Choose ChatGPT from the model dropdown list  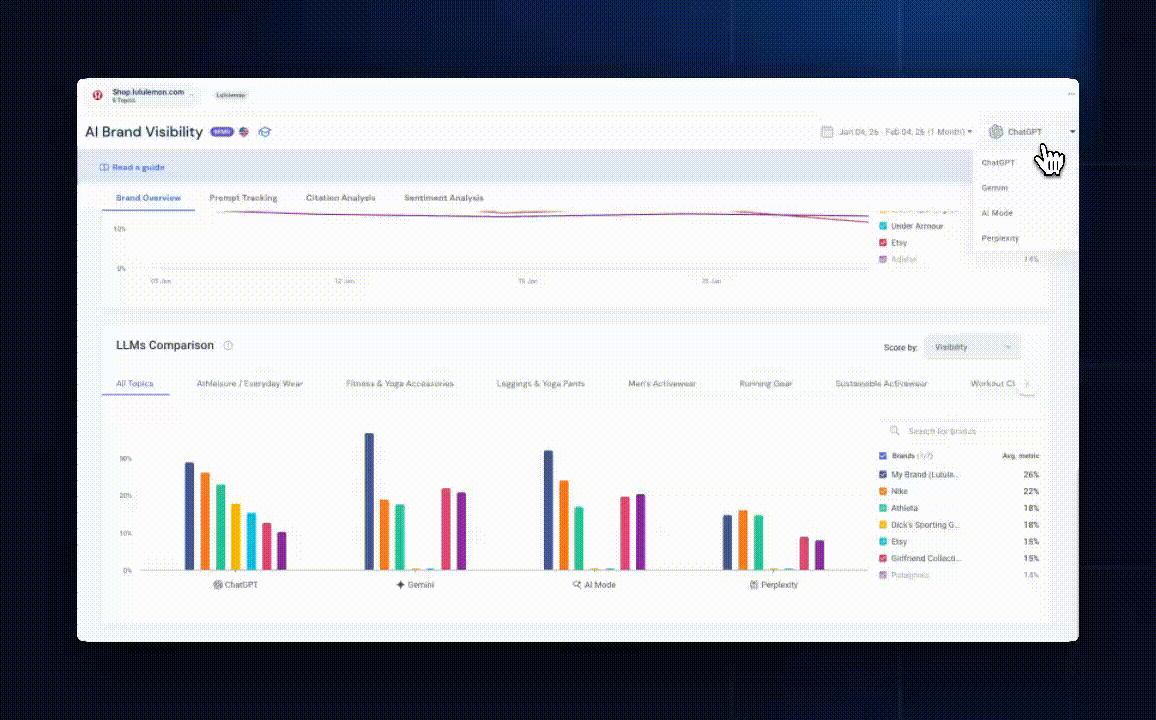(997, 163)
